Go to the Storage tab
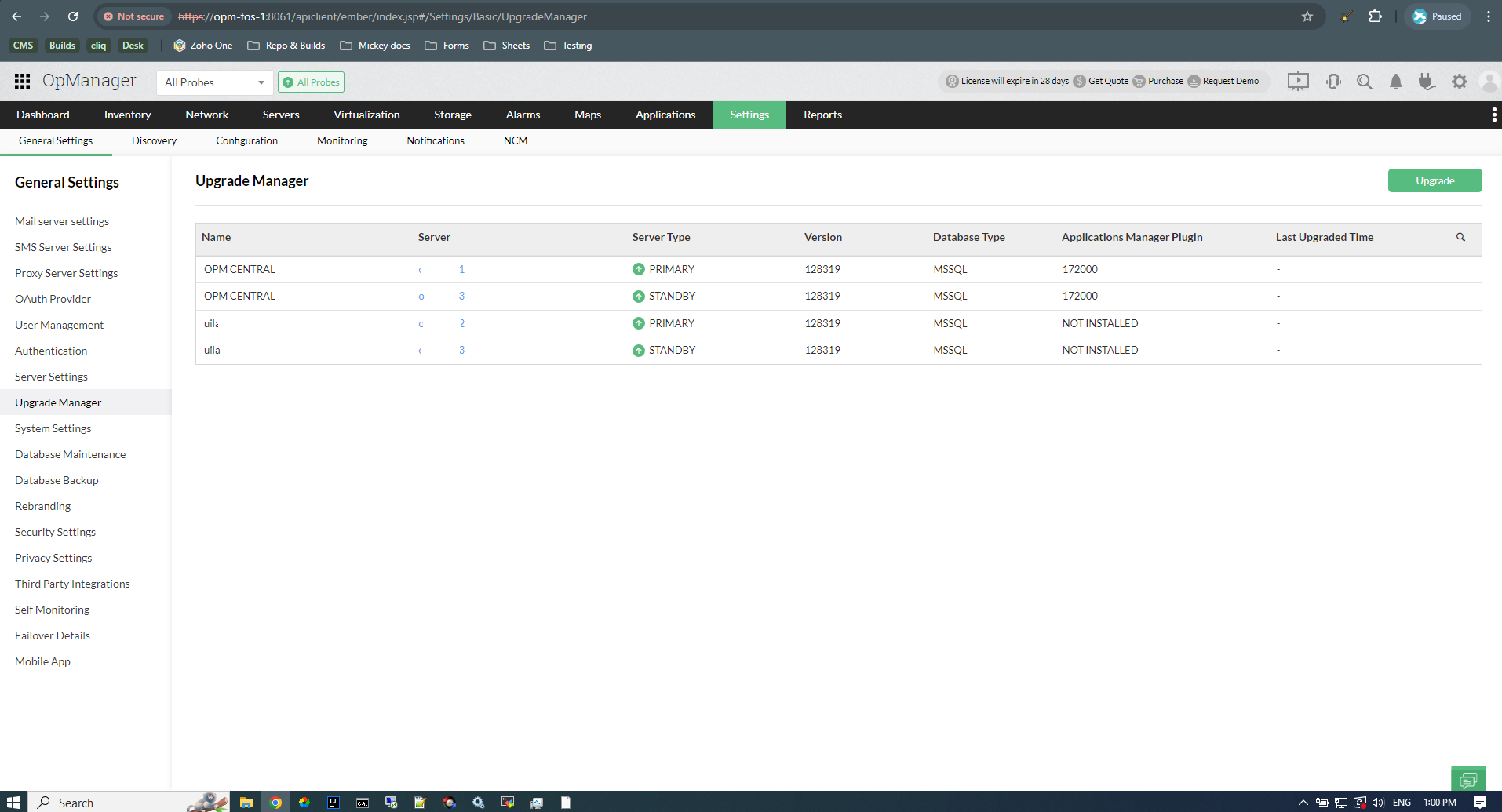This screenshot has width=1502, height=812. click(x=453, y=115)
